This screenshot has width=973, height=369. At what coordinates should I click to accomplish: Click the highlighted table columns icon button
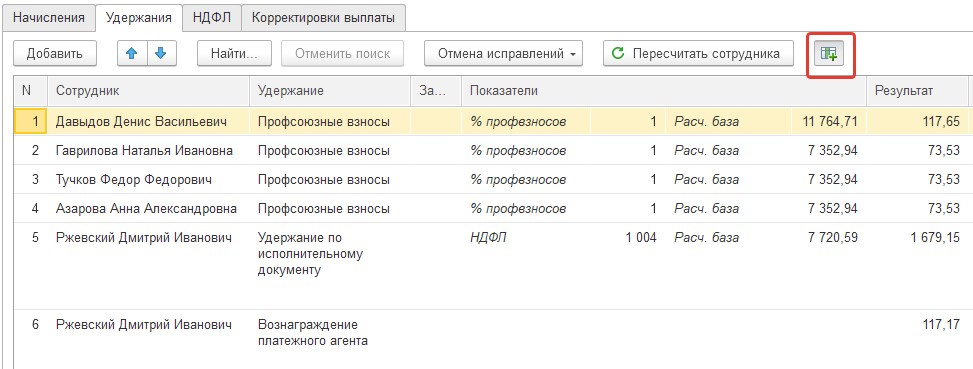click(x=830, y=55)
